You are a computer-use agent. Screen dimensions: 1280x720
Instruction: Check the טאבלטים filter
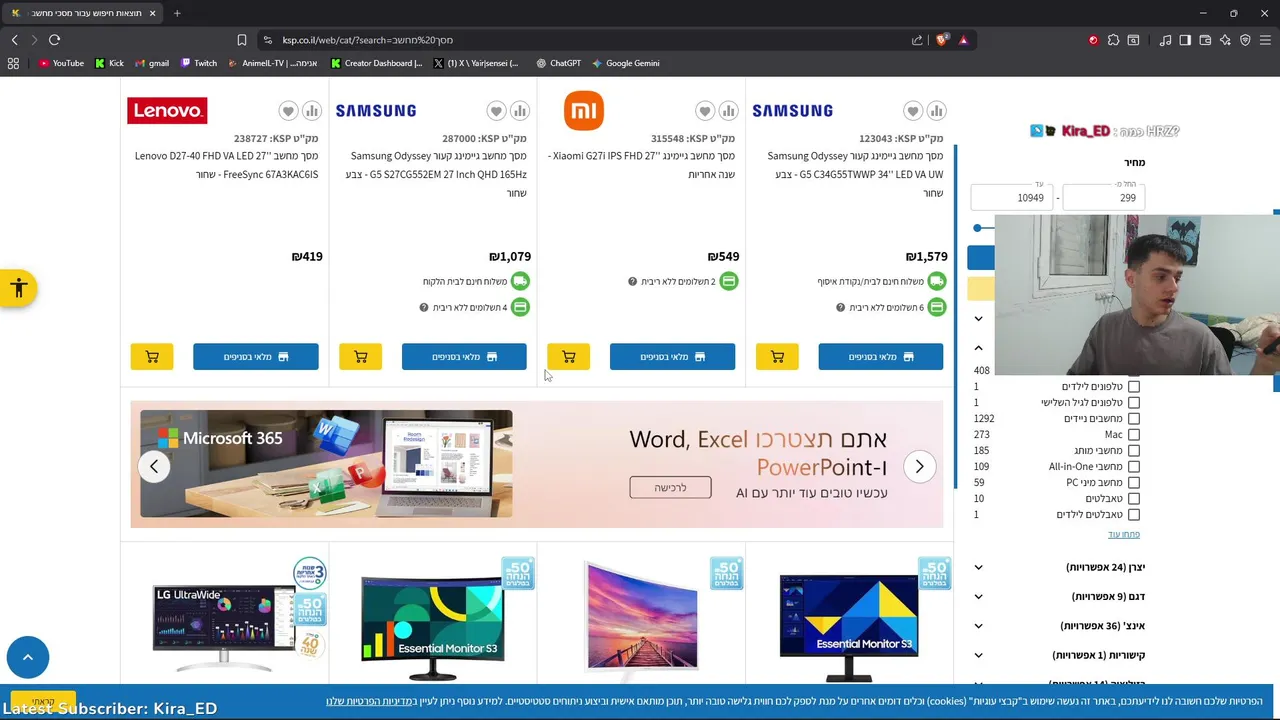1134,498
